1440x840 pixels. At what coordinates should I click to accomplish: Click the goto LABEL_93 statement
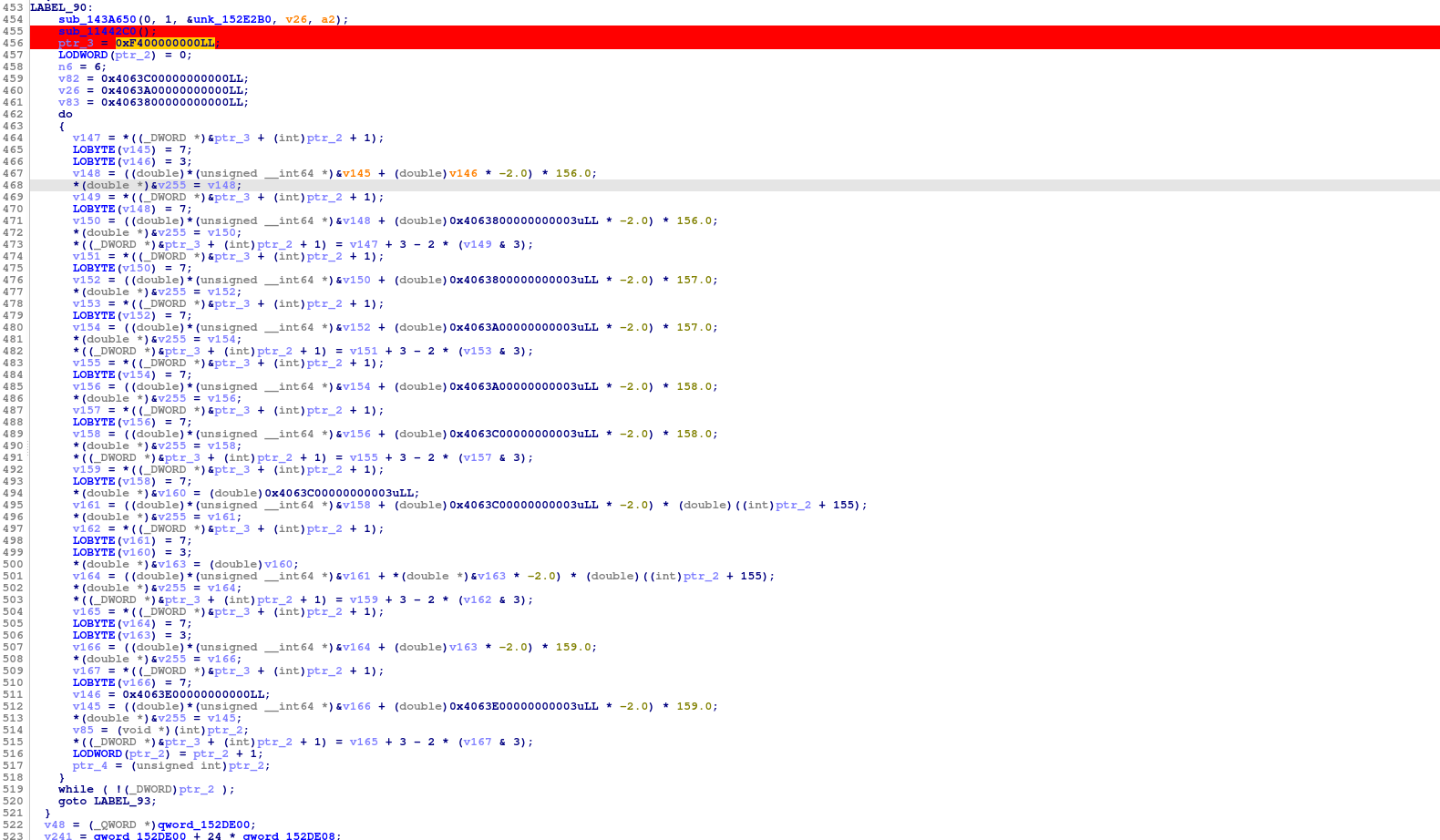[x=108, y=801]
